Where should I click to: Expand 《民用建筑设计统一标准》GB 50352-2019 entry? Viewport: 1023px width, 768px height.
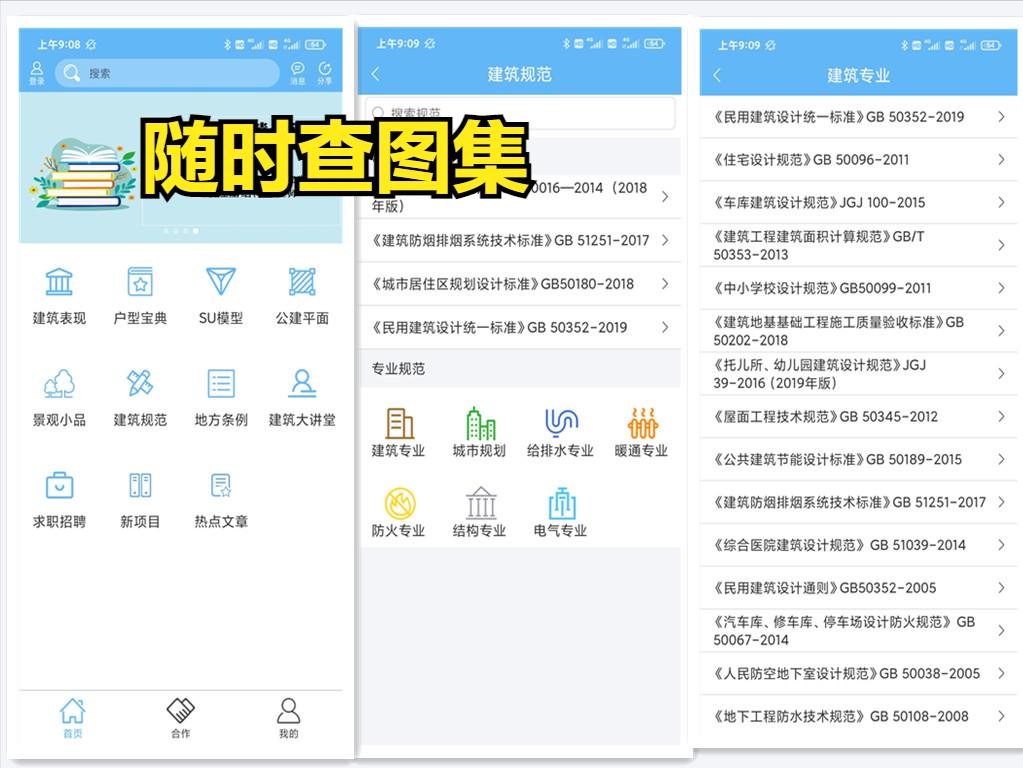(x=855, y=116)
